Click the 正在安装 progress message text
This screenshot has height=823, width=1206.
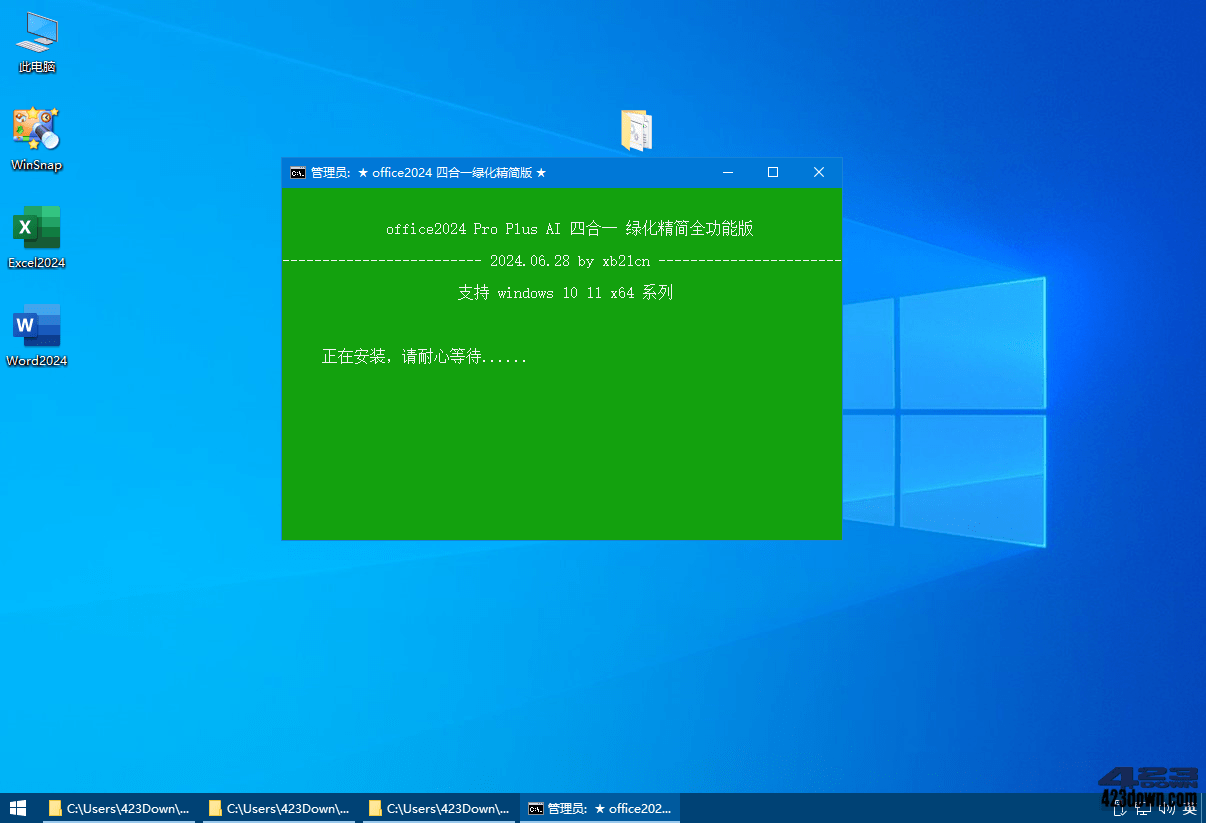[425, 356]
